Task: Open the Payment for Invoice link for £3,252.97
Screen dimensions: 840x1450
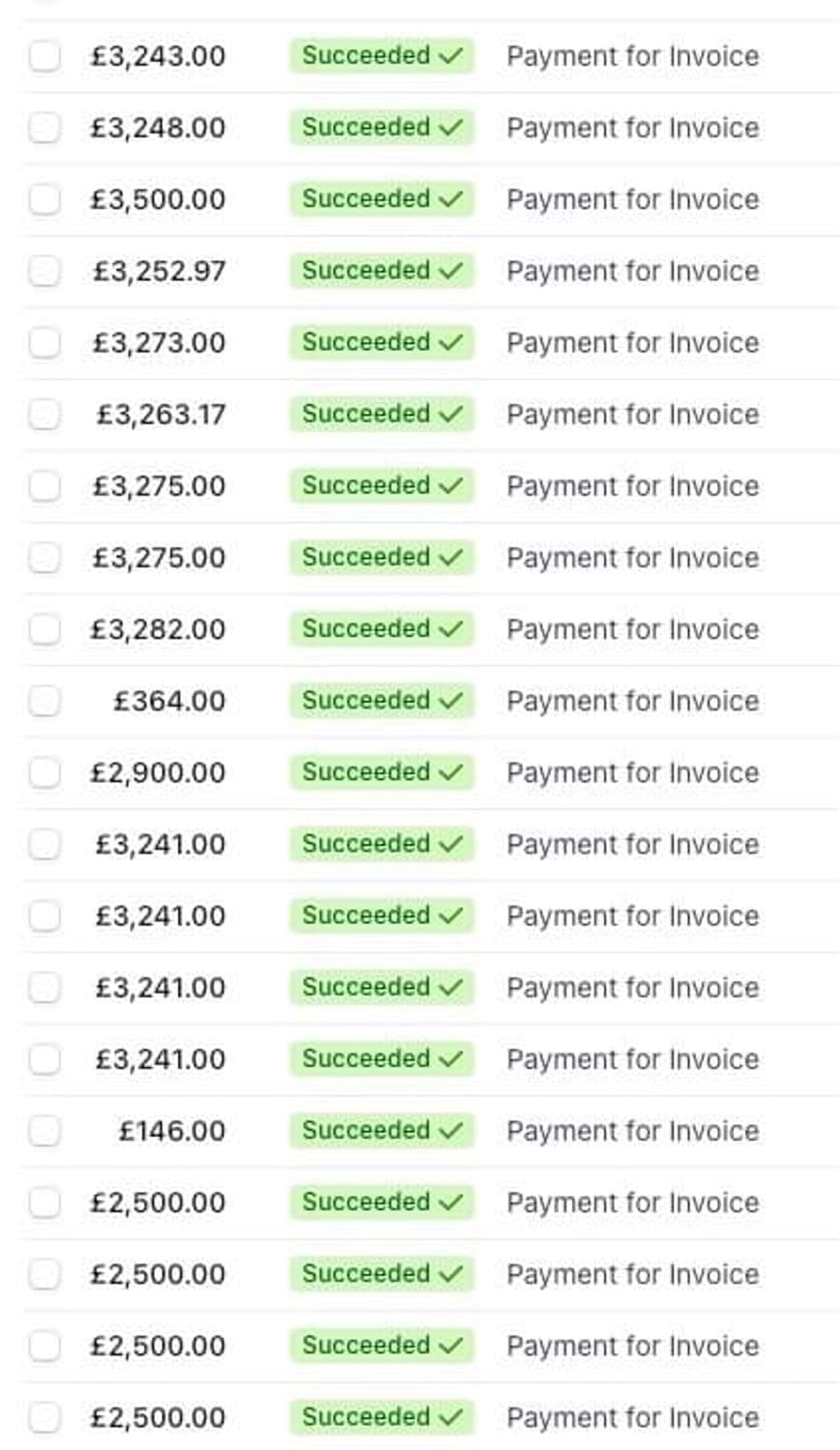Action: pyautogui.click(x=632, y=271)
